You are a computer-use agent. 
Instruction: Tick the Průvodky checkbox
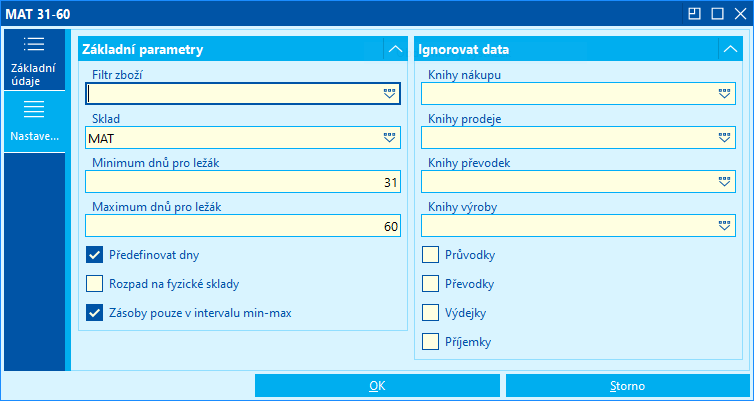pos(431,254)
